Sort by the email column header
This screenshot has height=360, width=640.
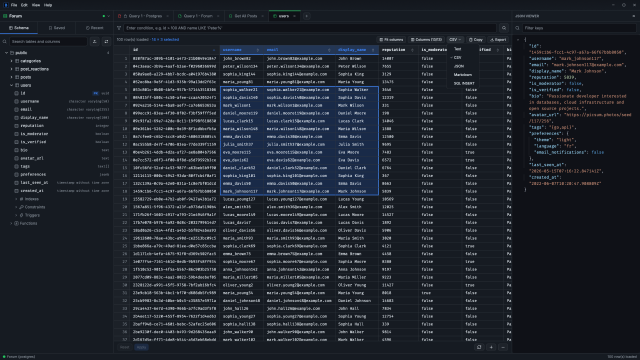(299, 50)
